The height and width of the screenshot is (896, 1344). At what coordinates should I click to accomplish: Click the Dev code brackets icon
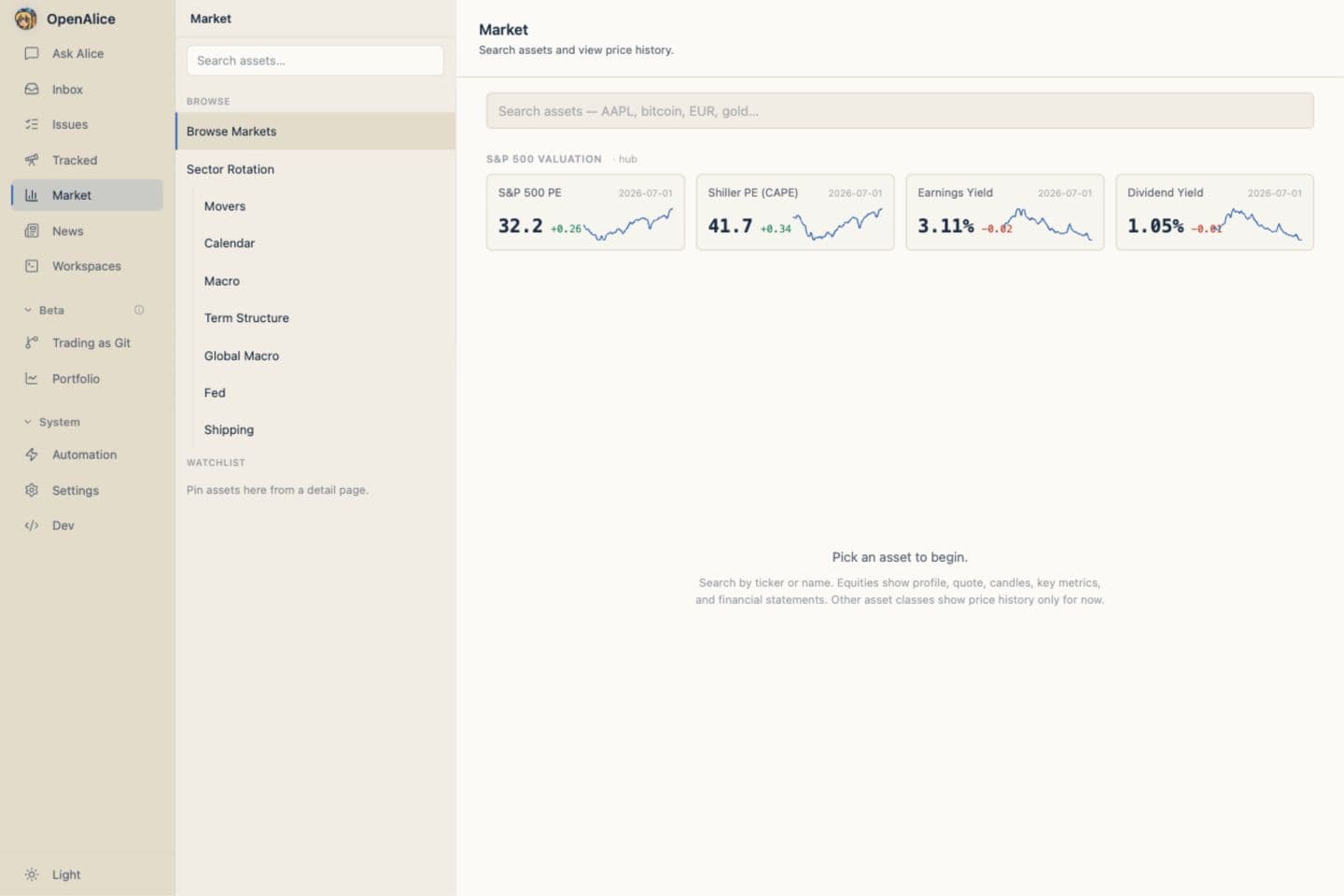click(x=32, y=526)
